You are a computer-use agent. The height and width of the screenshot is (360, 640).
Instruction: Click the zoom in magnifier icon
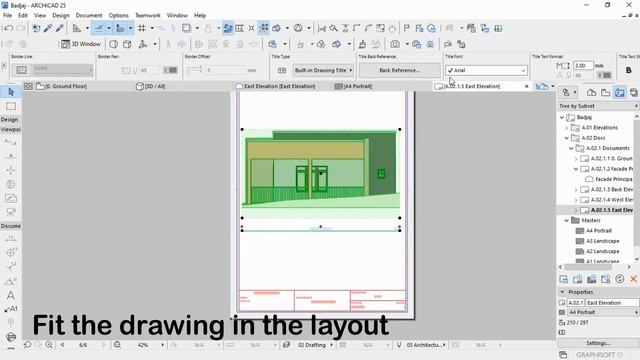[x=49, y=345]
